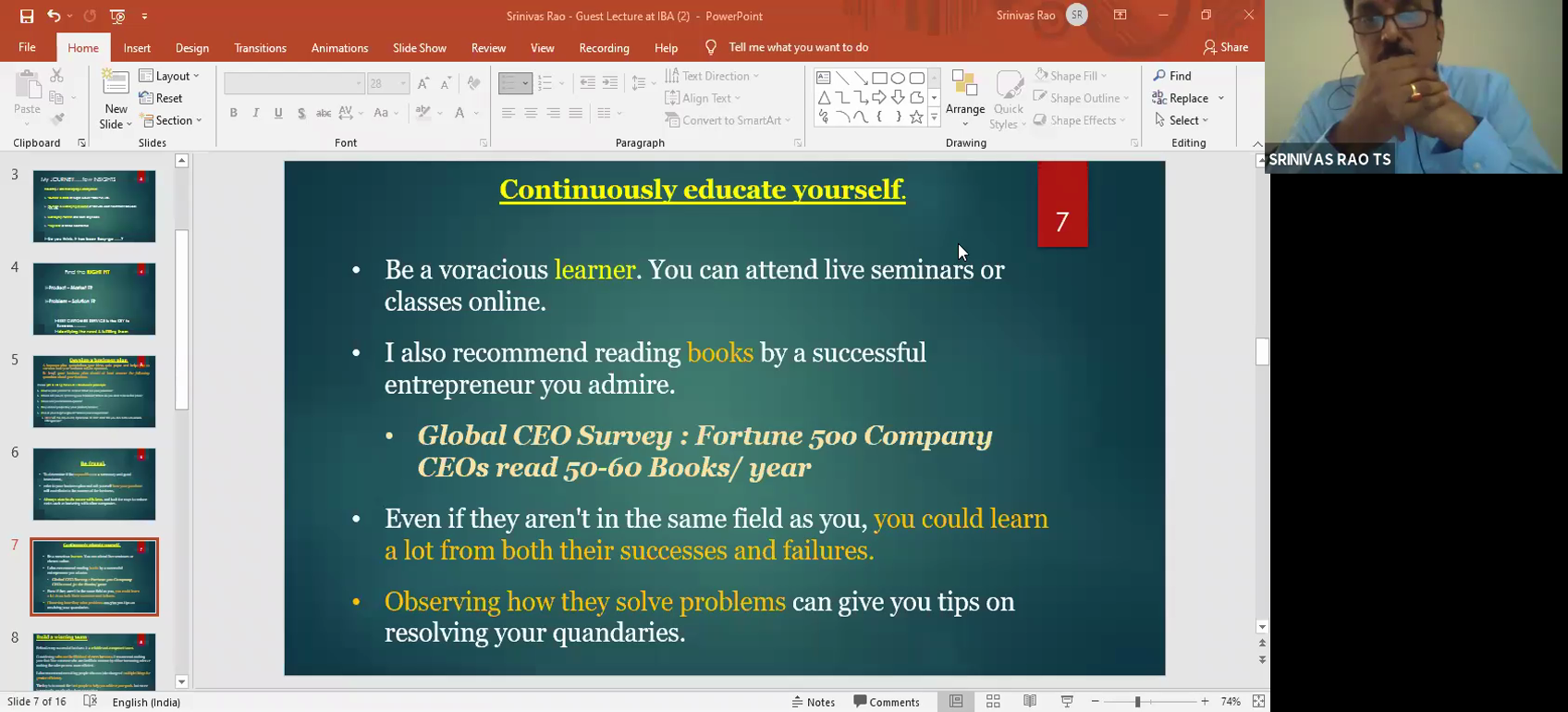Click the Find button

point(1172,76)
